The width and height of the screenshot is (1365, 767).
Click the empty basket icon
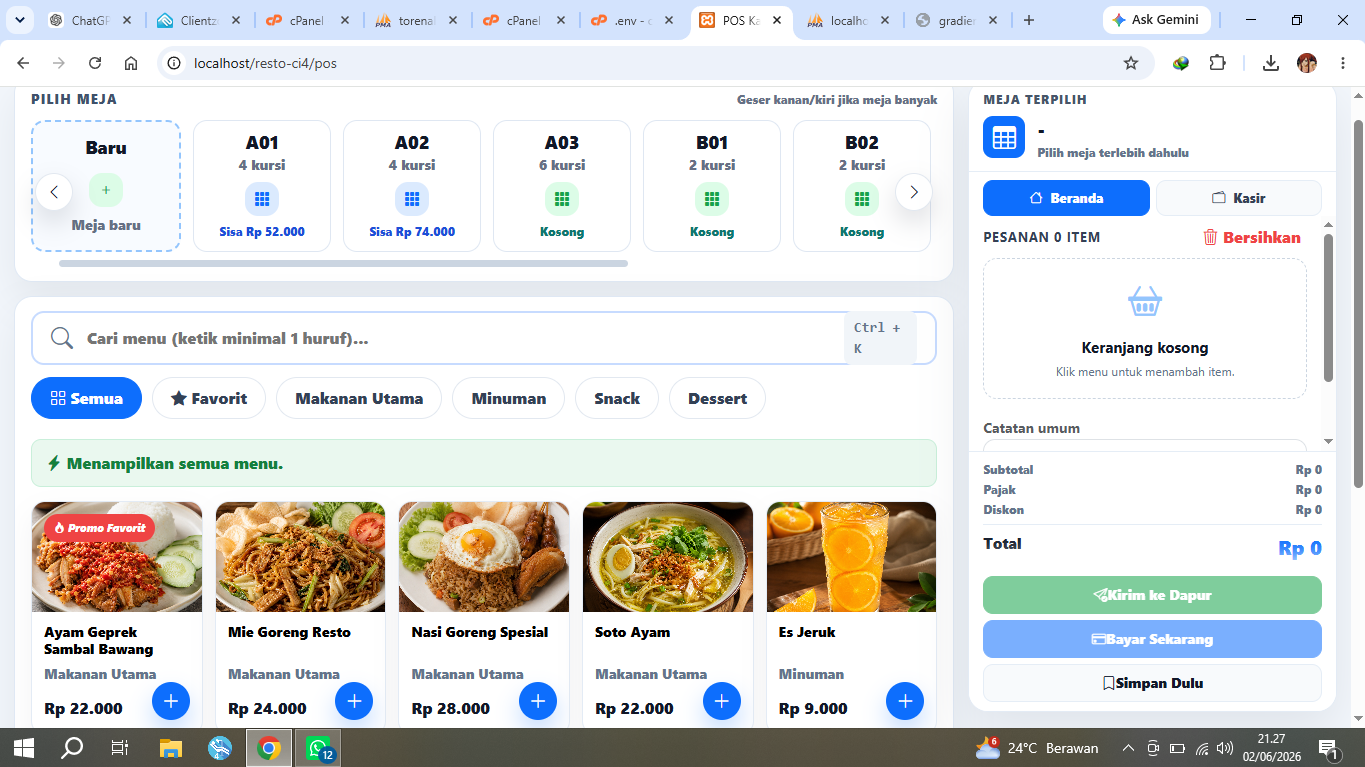point(1145,301)
